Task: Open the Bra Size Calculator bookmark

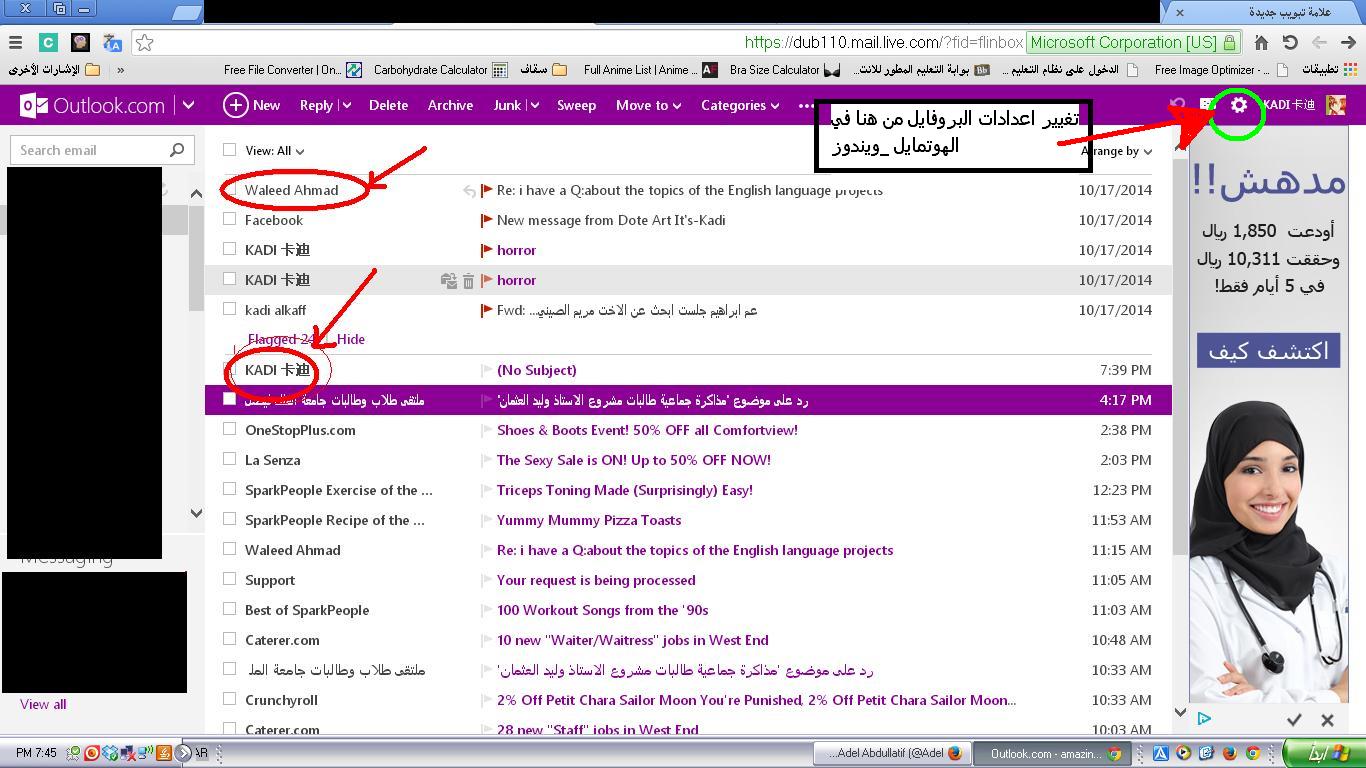Action: 785,70
